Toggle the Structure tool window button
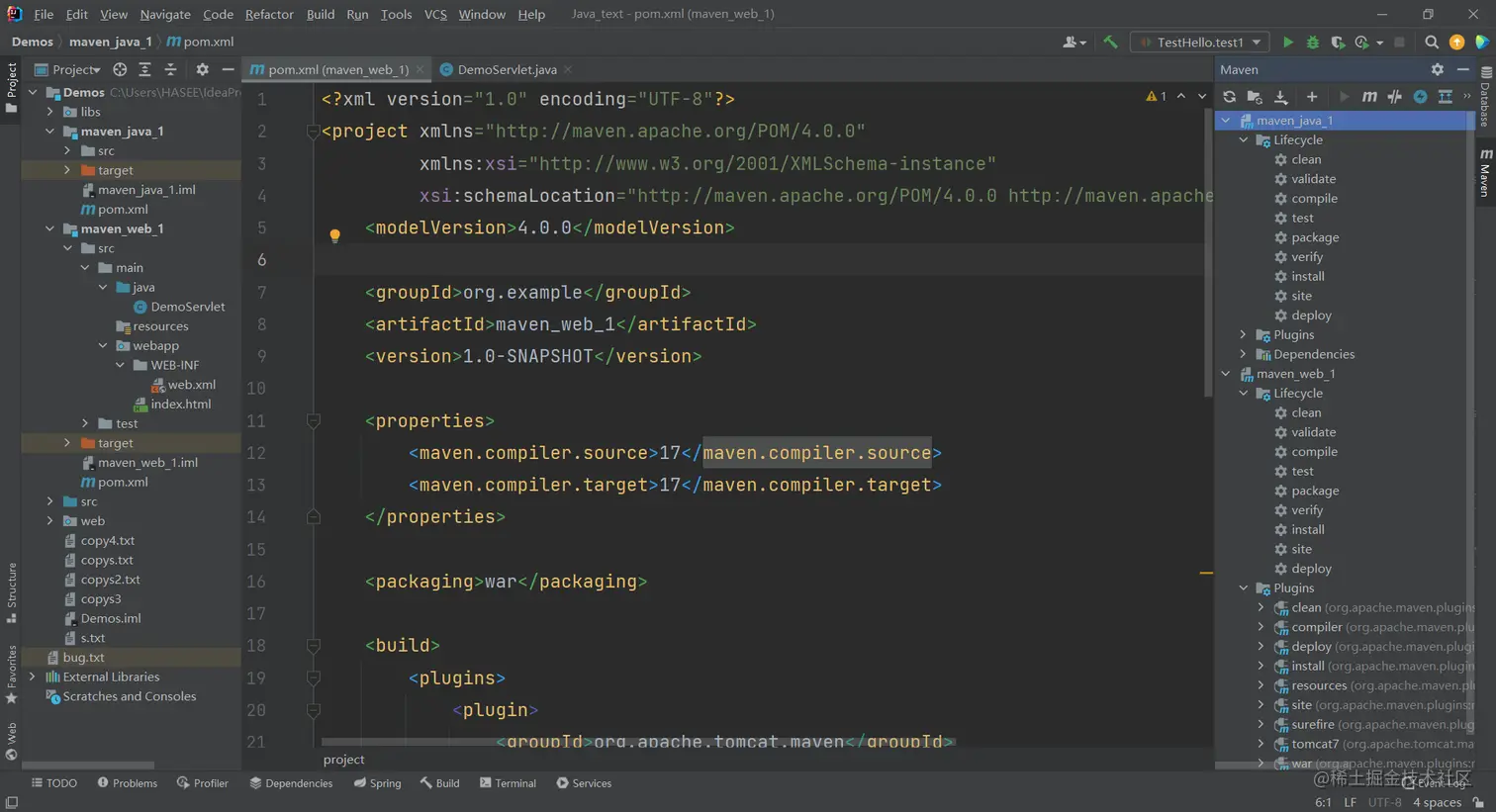This screenshot has height=812, width=1496. pyautogui.click(x=11, y=592)
